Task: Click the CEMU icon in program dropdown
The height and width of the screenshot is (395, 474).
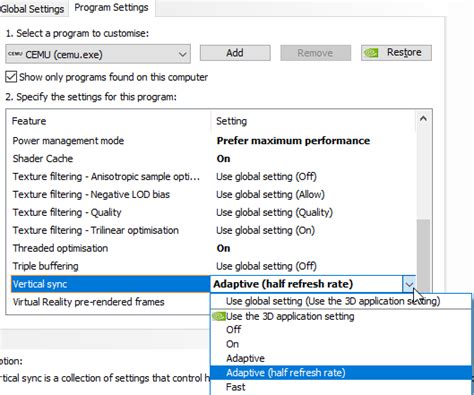Action: pyautogui.click(x=15, y=54)
